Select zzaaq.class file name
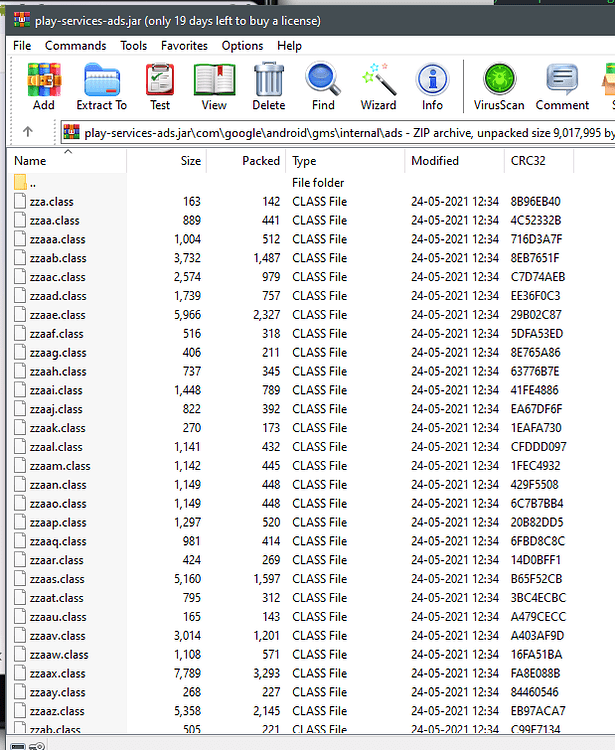The height and width of the screenshot is (750, 615). pos(58,541)
